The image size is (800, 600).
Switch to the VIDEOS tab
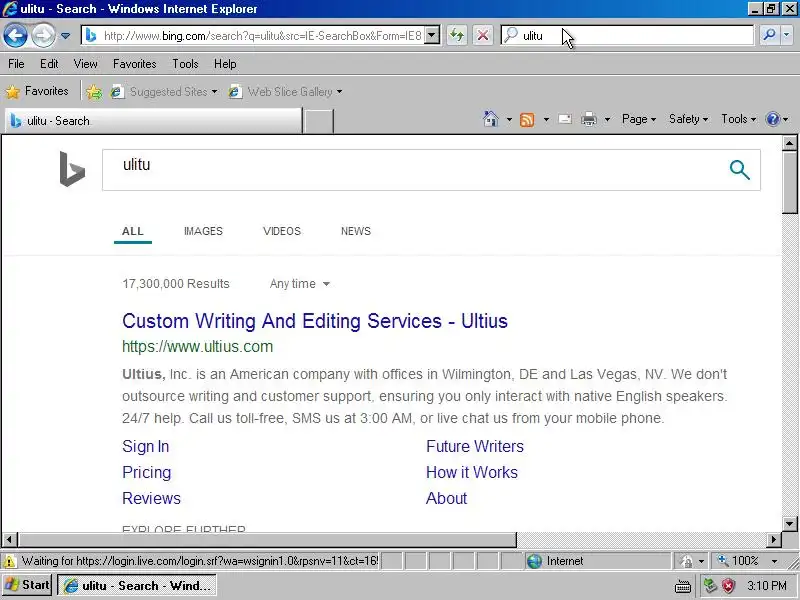(282, 231)
